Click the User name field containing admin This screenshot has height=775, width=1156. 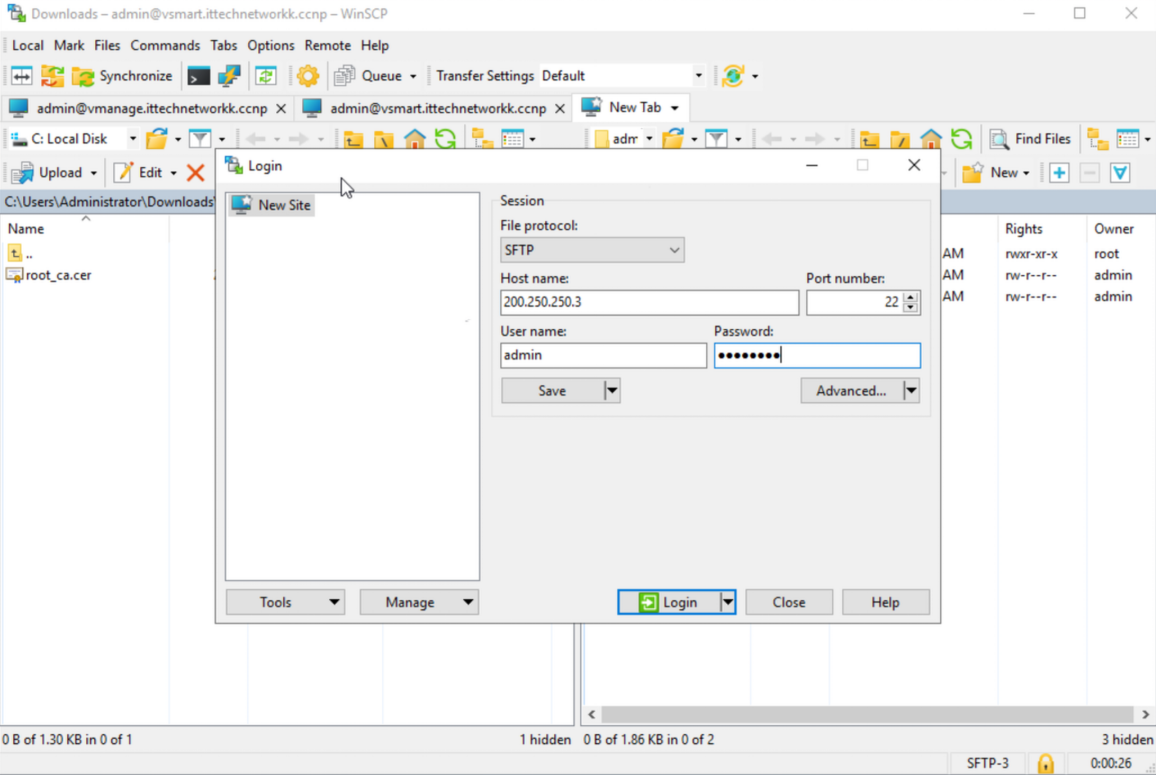pyautogui.click(x=603, y=355)
